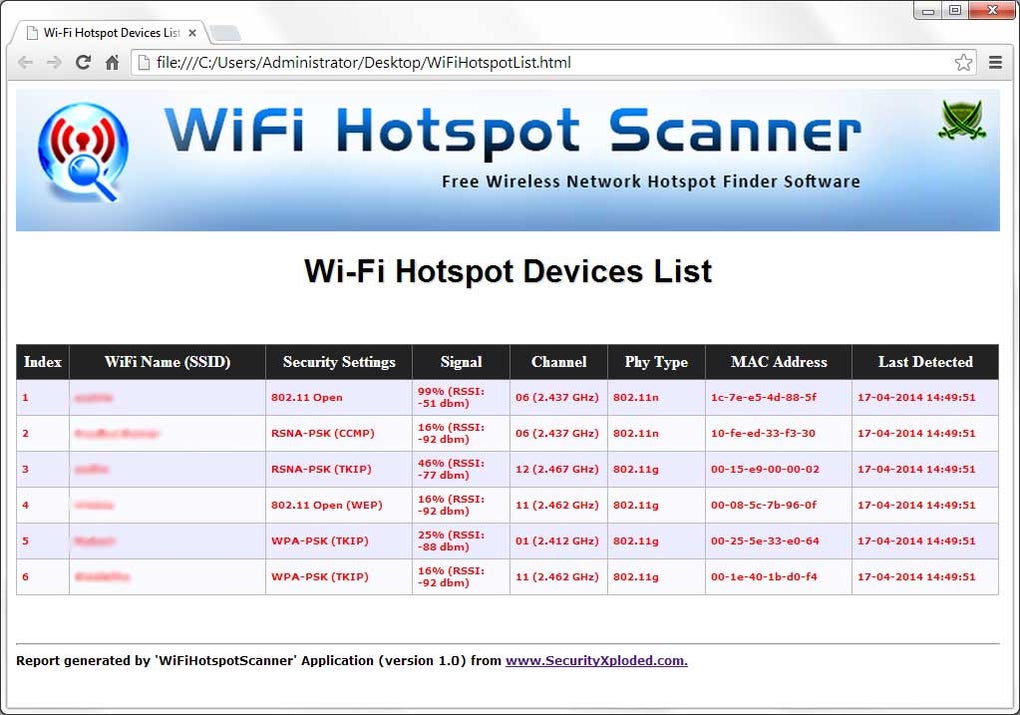Click the Index column header
The height and width of the screenshot is (715, 1020).
click(43, 362)
